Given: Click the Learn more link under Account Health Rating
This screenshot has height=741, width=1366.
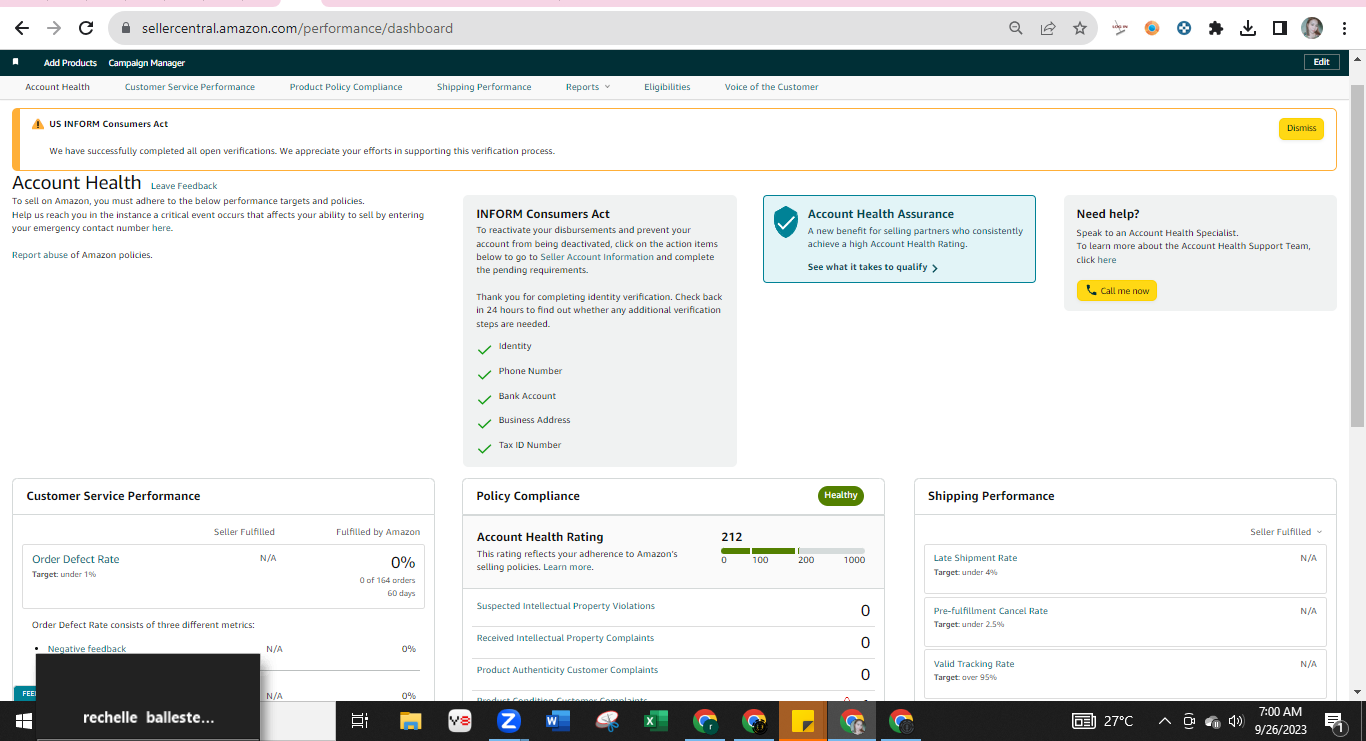Looking at the screenshot, I should click(567, 567).
